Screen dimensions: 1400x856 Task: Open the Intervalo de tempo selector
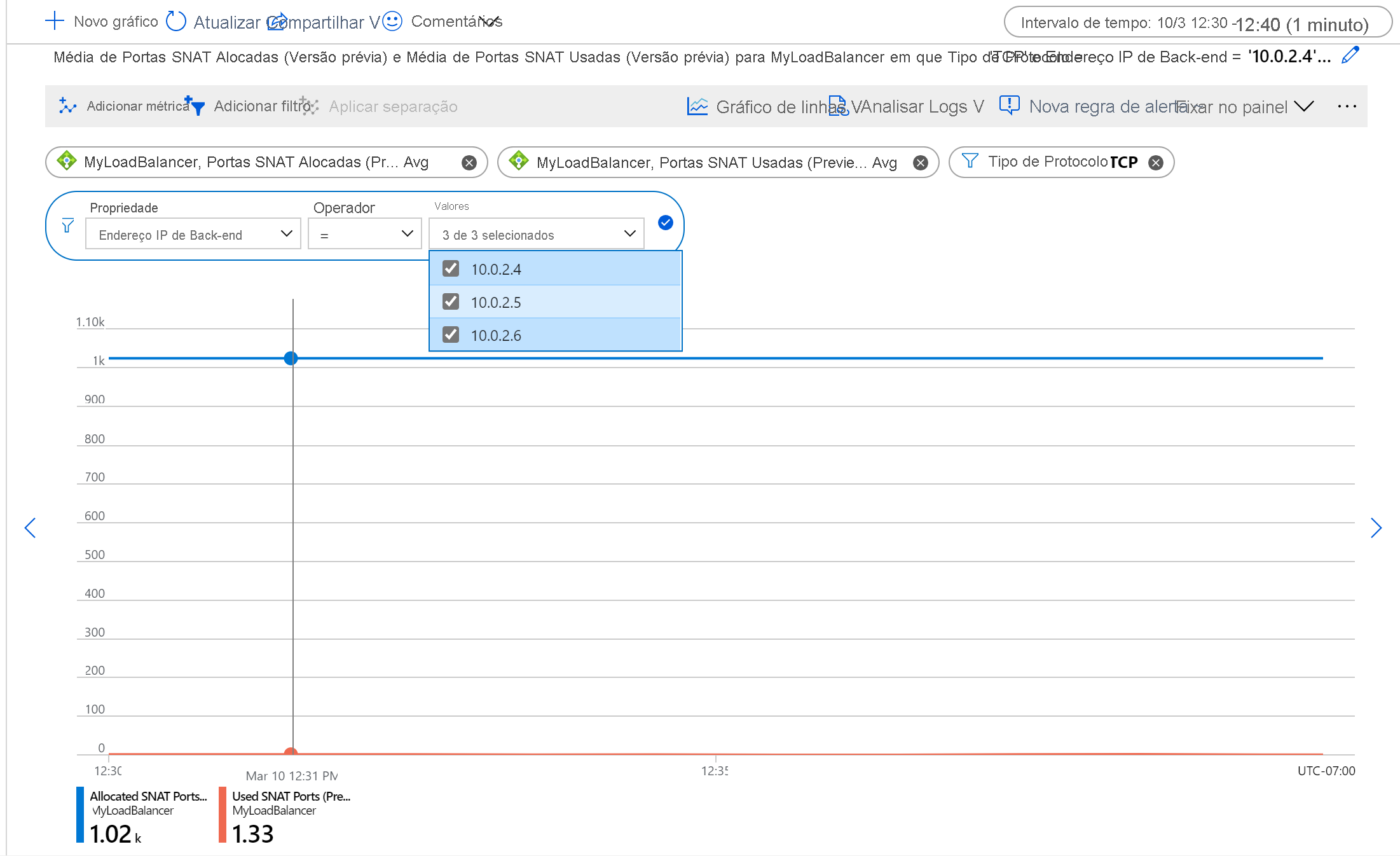coord(1198,23)
